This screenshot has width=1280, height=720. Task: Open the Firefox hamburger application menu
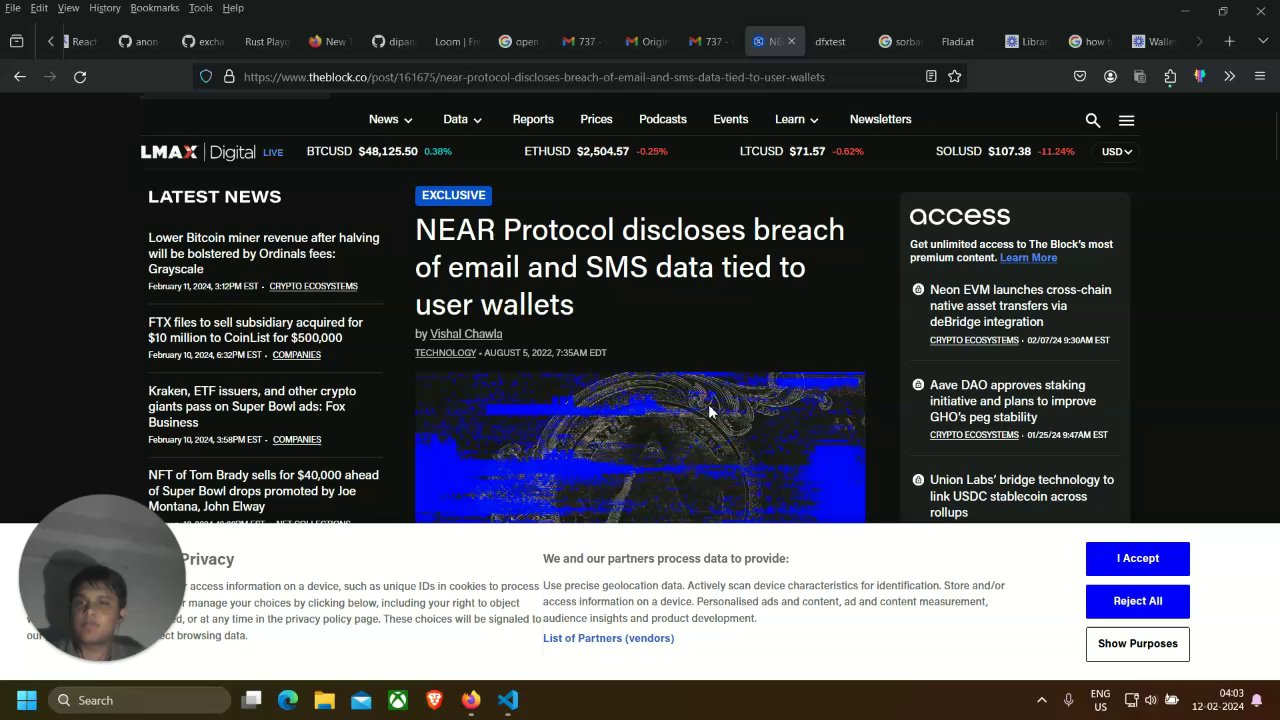1260,76
